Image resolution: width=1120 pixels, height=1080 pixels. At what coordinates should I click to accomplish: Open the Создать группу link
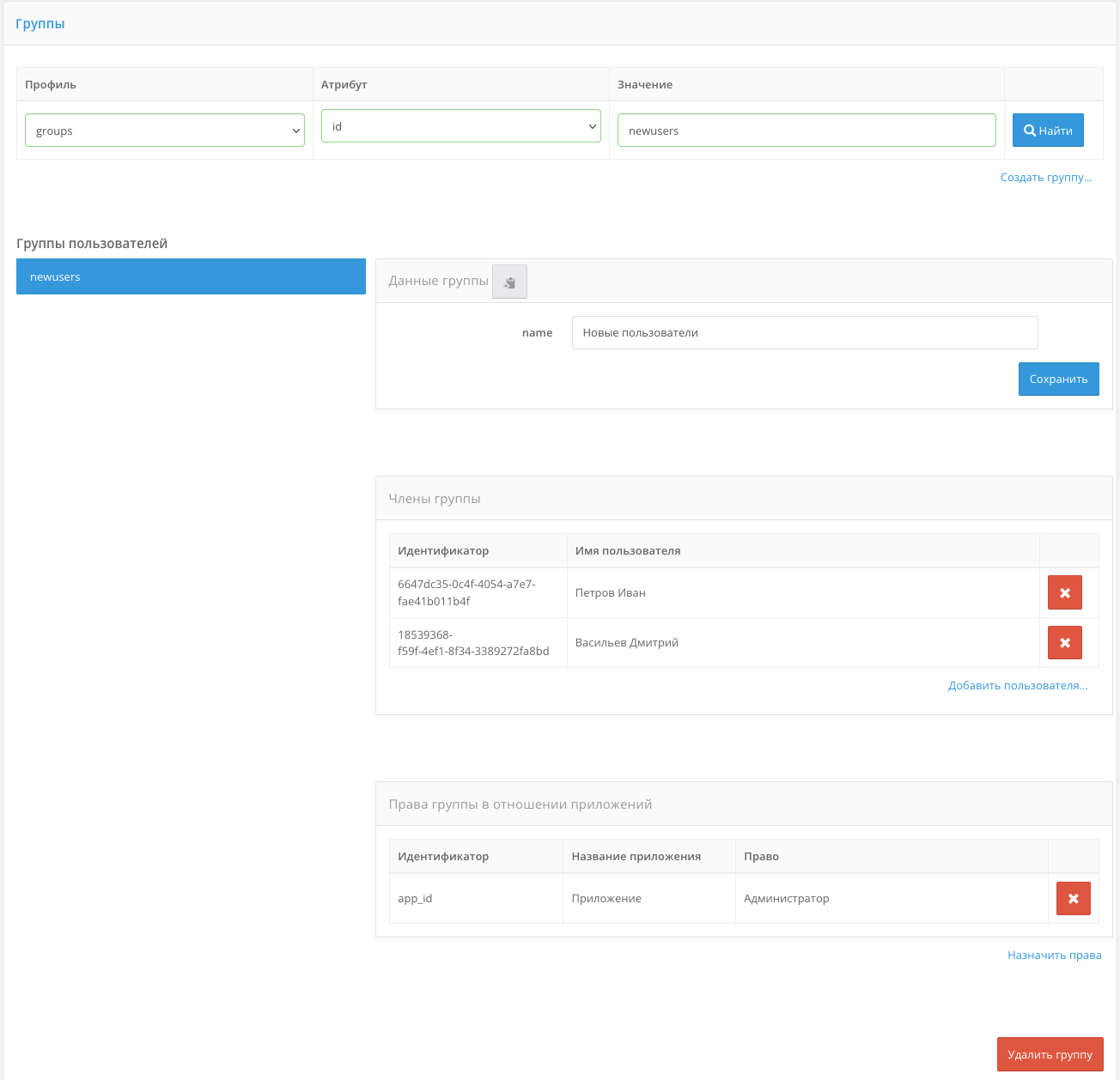(1046, 178)
